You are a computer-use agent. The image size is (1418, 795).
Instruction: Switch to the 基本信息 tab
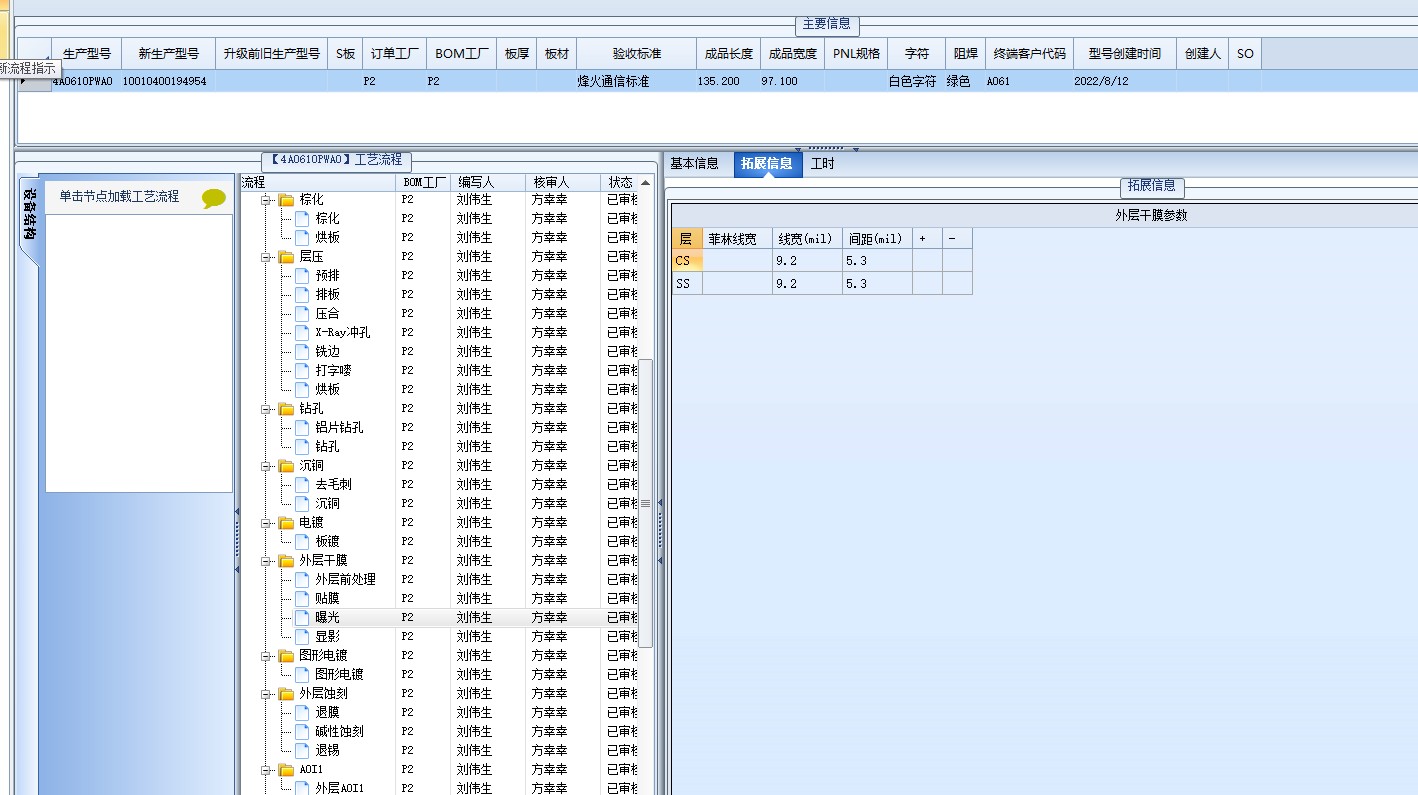click(694, 164)
